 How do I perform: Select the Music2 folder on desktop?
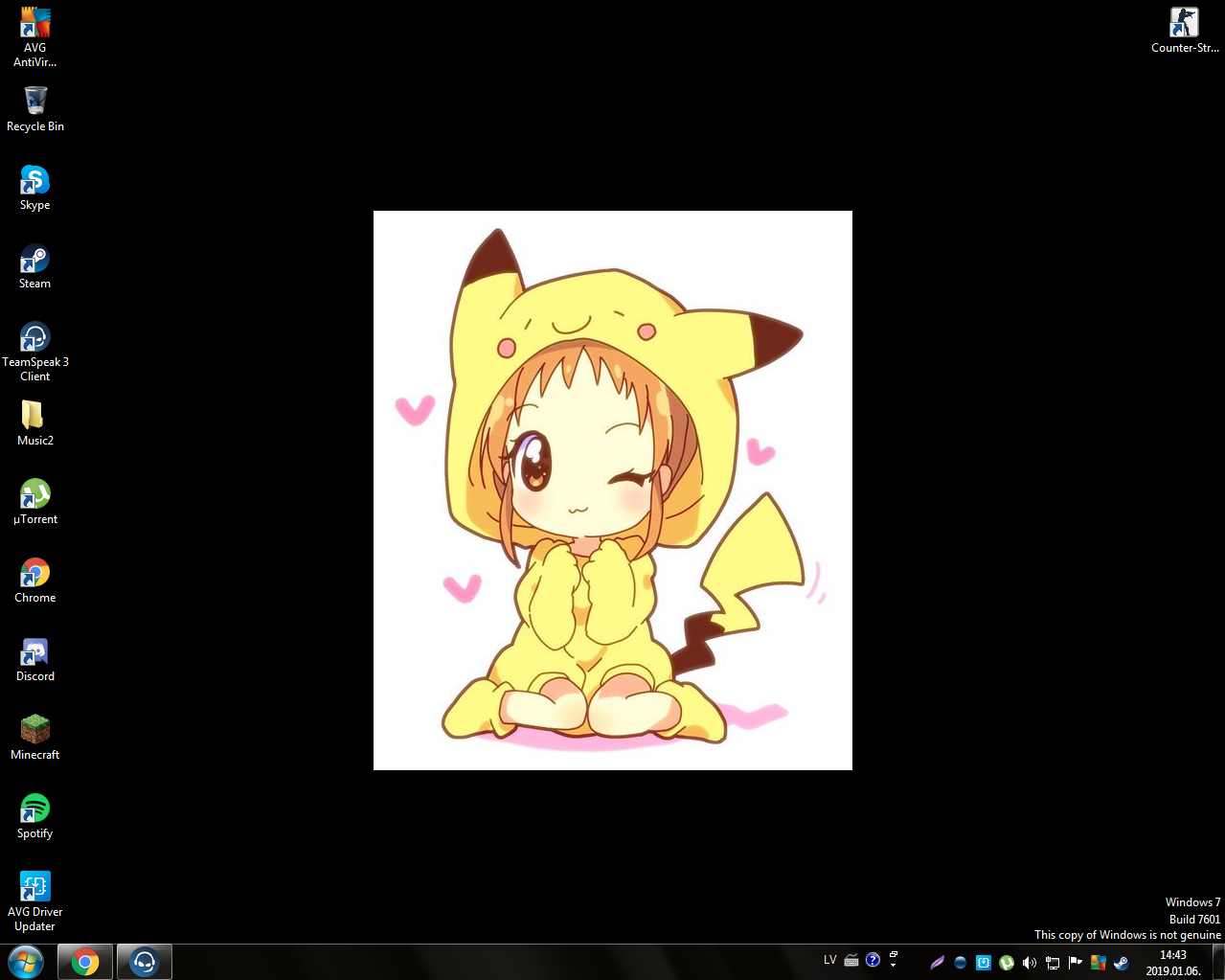click(x=34, y=422)
